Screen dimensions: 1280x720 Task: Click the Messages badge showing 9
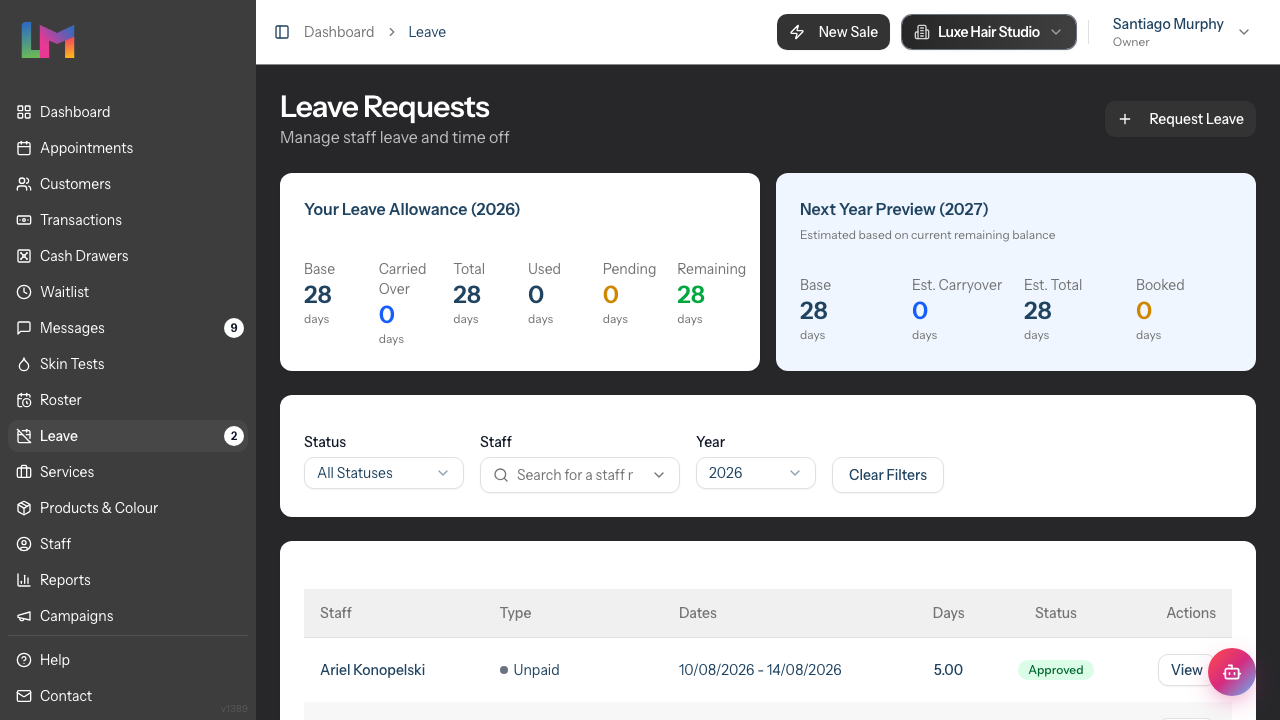tap(234, 328)
